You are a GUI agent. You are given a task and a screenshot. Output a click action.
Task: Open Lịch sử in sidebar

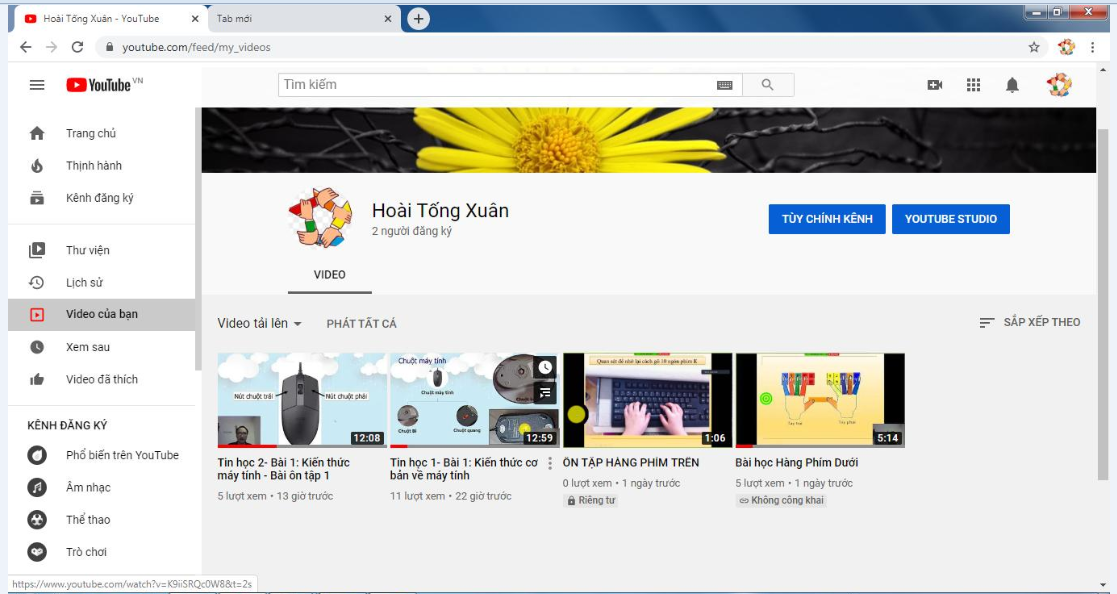click(x=101, y=282)
